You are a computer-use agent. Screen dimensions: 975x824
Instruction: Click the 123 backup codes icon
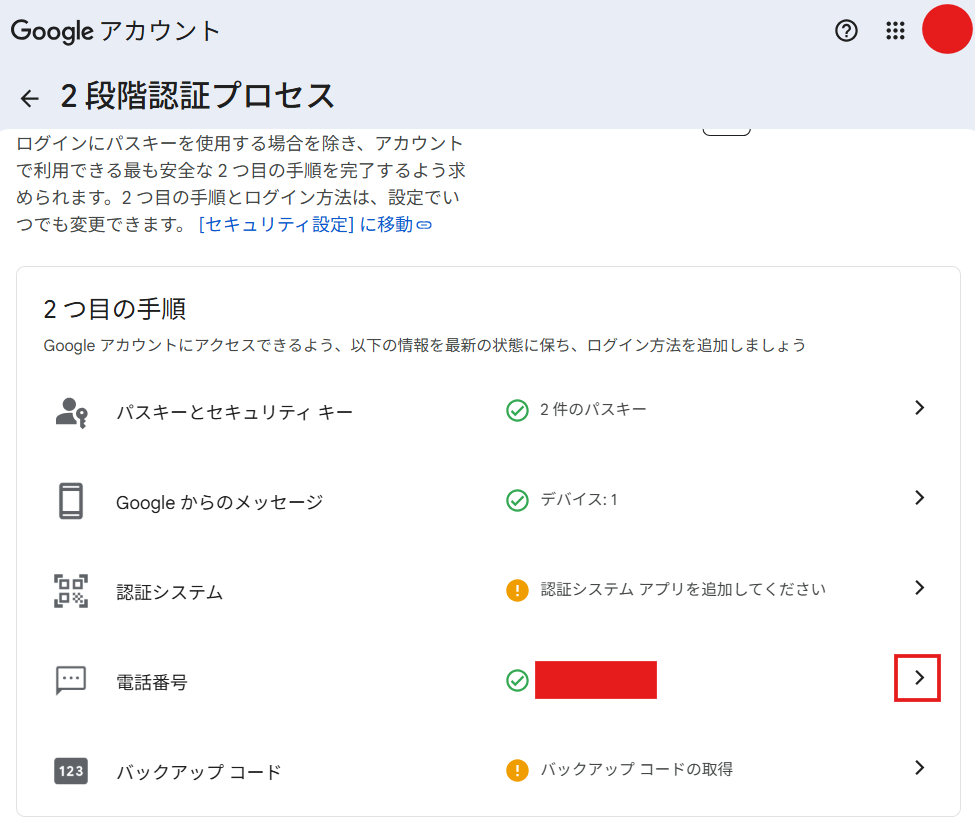point(71,771)
